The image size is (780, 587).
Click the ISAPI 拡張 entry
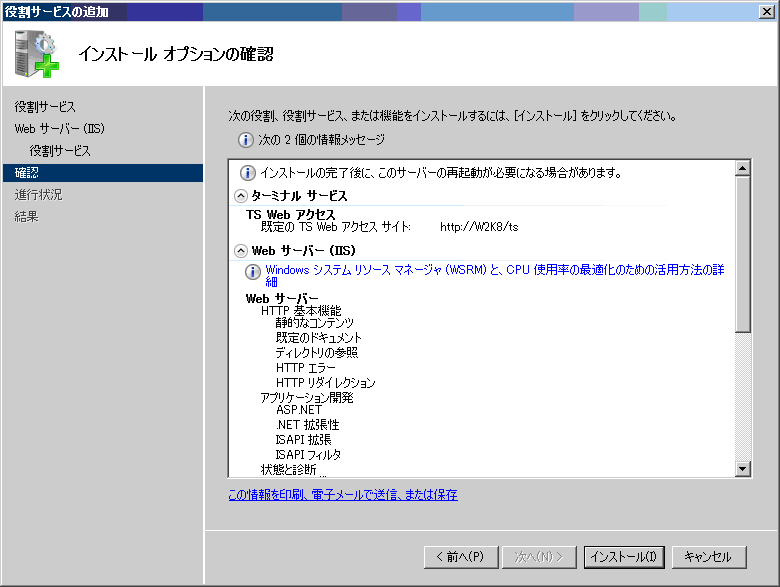[303, 440]
